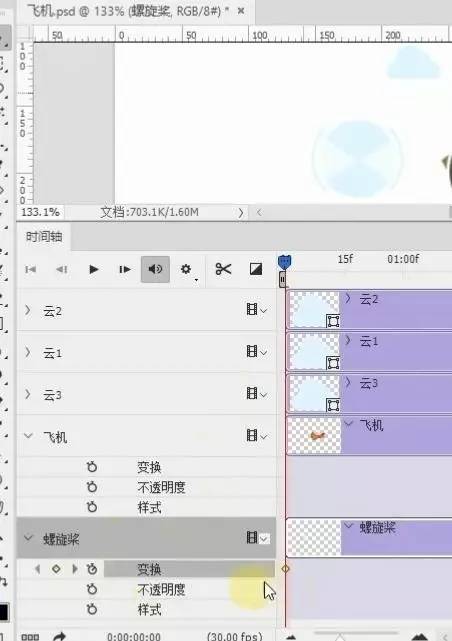This screenshot has width=452, height=641.
Task: Enable the 不透明度 stopwatch under 螺旋桨
Action: (92, 589)
